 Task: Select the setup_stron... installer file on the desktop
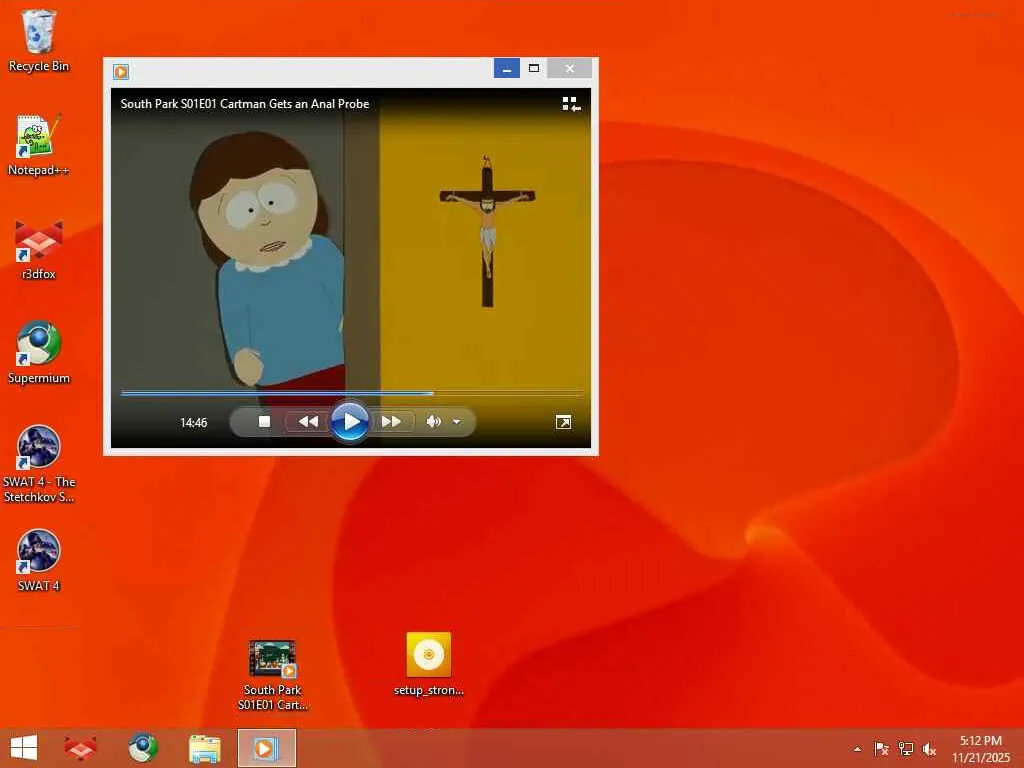point(429,665)
